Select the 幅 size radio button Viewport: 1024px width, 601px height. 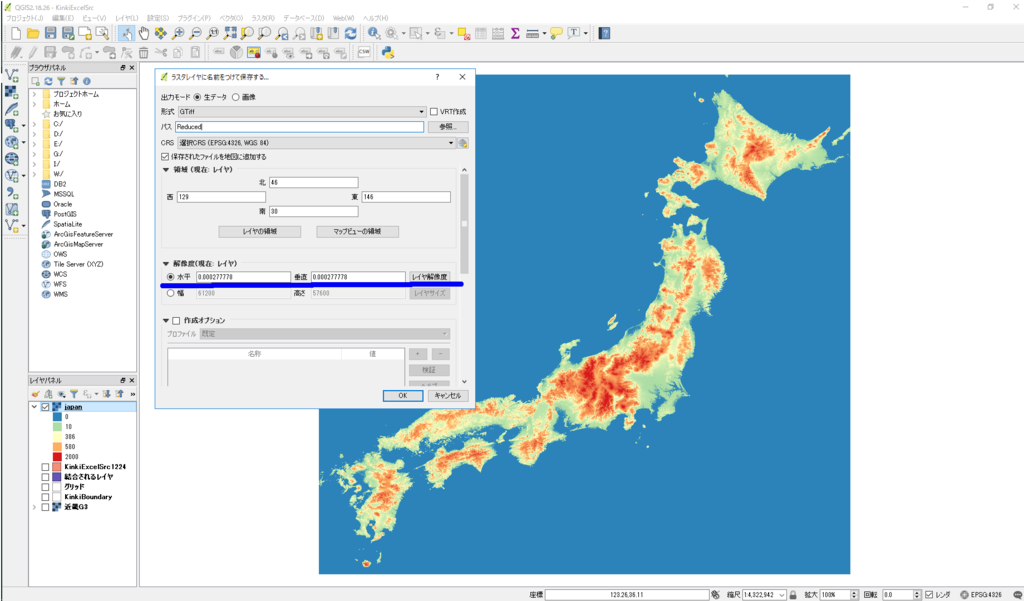click(170, 293)
